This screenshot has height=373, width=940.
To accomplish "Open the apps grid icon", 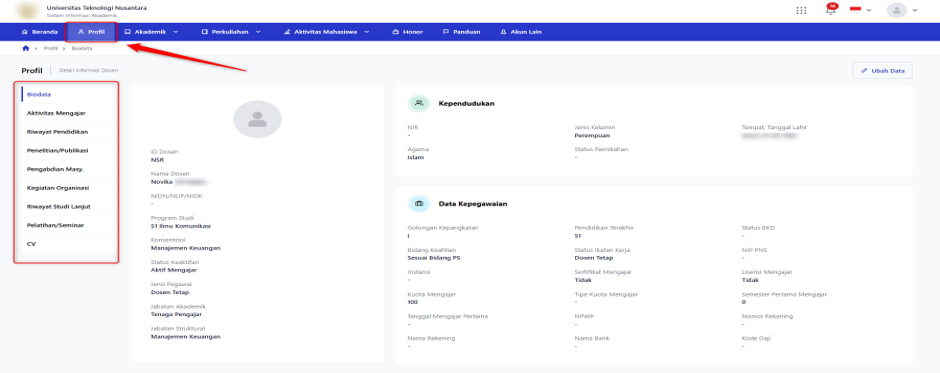I will [801, 10].
